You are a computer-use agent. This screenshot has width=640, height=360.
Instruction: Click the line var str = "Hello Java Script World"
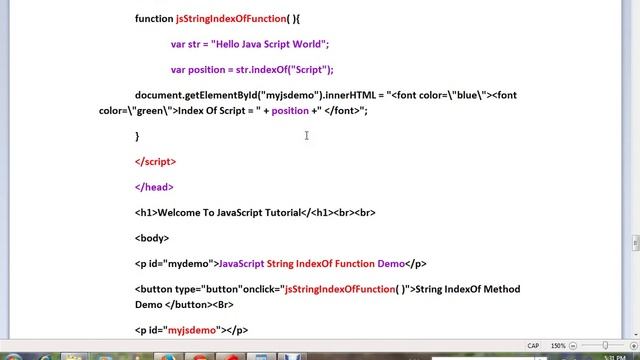pyautogui.click(x=250, y=44)
